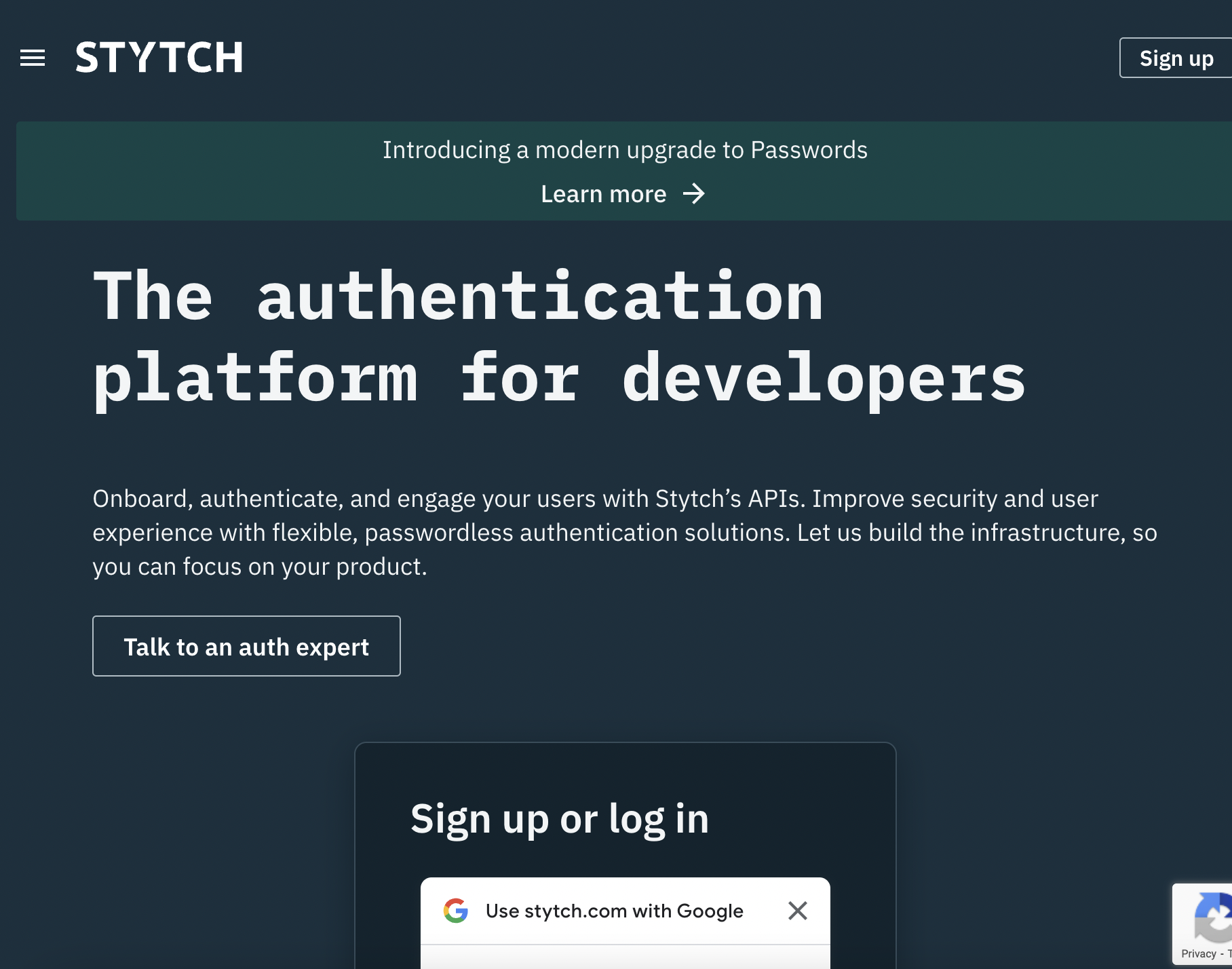Image resolution: width=1232 pixels, height=969 pixels.
Task: Open the hamburger navigation menu
Action: 33,58
